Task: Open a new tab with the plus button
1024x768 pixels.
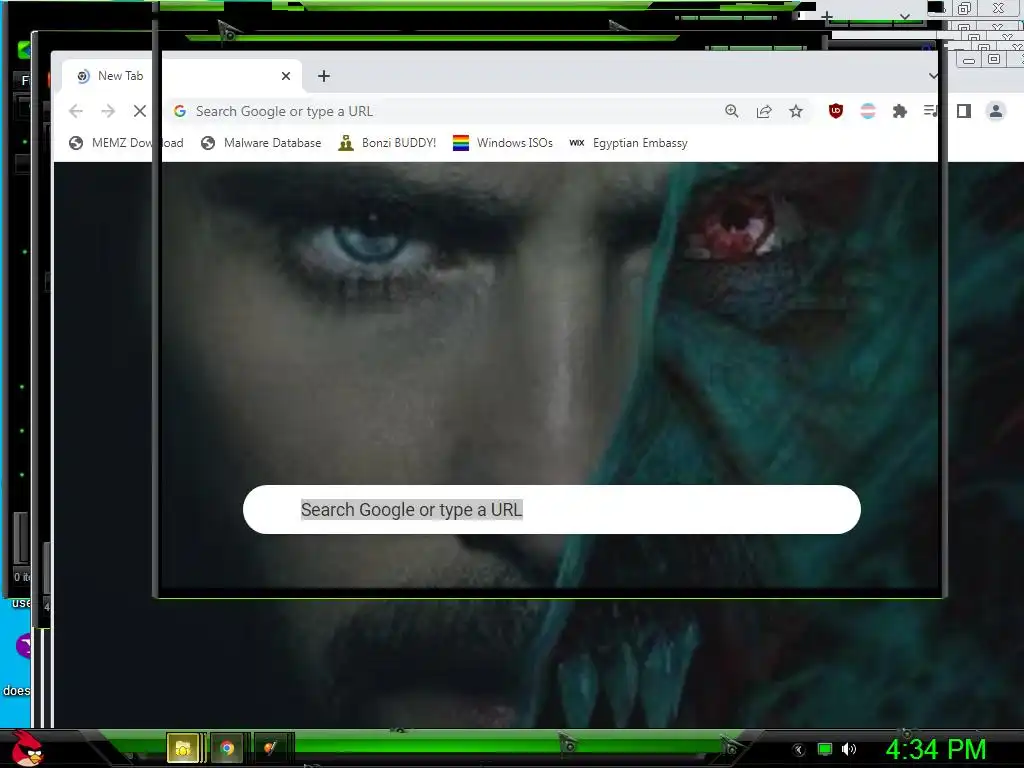Action: pyautogui.click(x=324, y=76)
